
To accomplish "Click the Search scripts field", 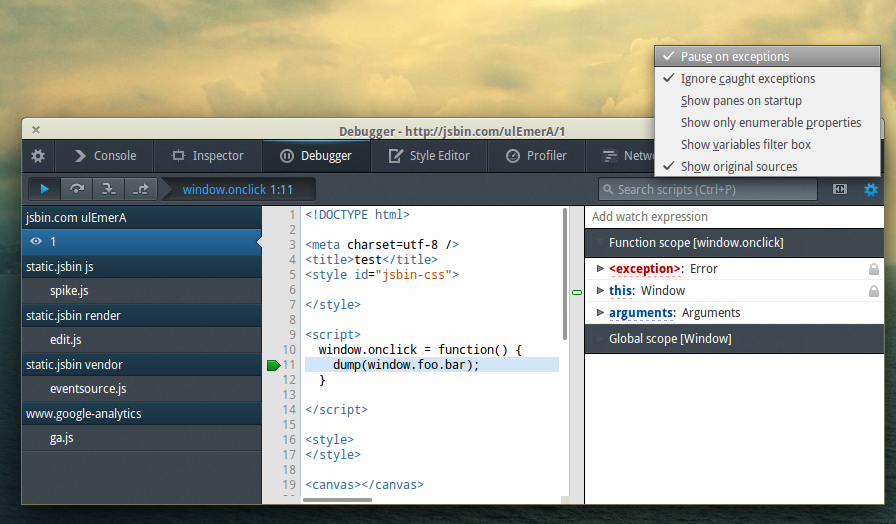I will point(707,189).
